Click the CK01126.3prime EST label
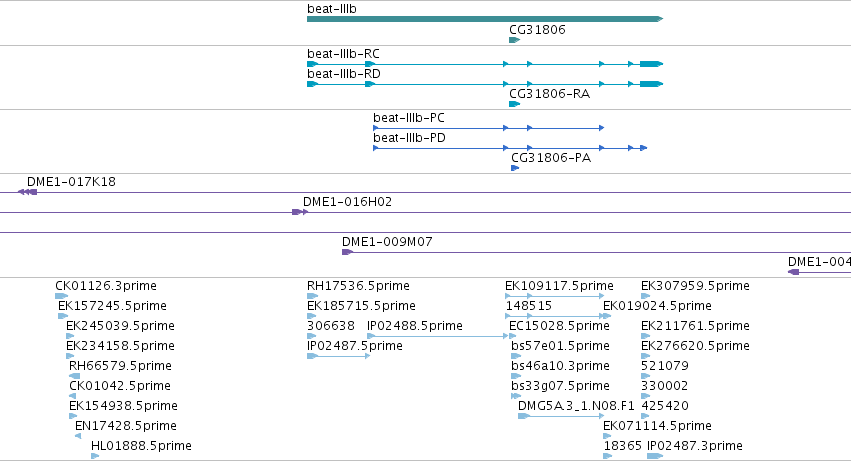Screen dimensions: 851x461 pyautogui.click(x=106, y=286)
